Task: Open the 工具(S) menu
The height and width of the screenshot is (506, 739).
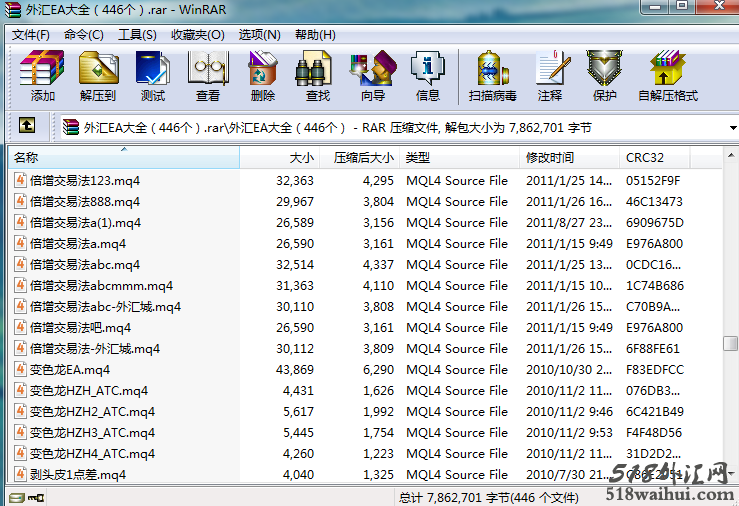Action: (x=137, y=35)
